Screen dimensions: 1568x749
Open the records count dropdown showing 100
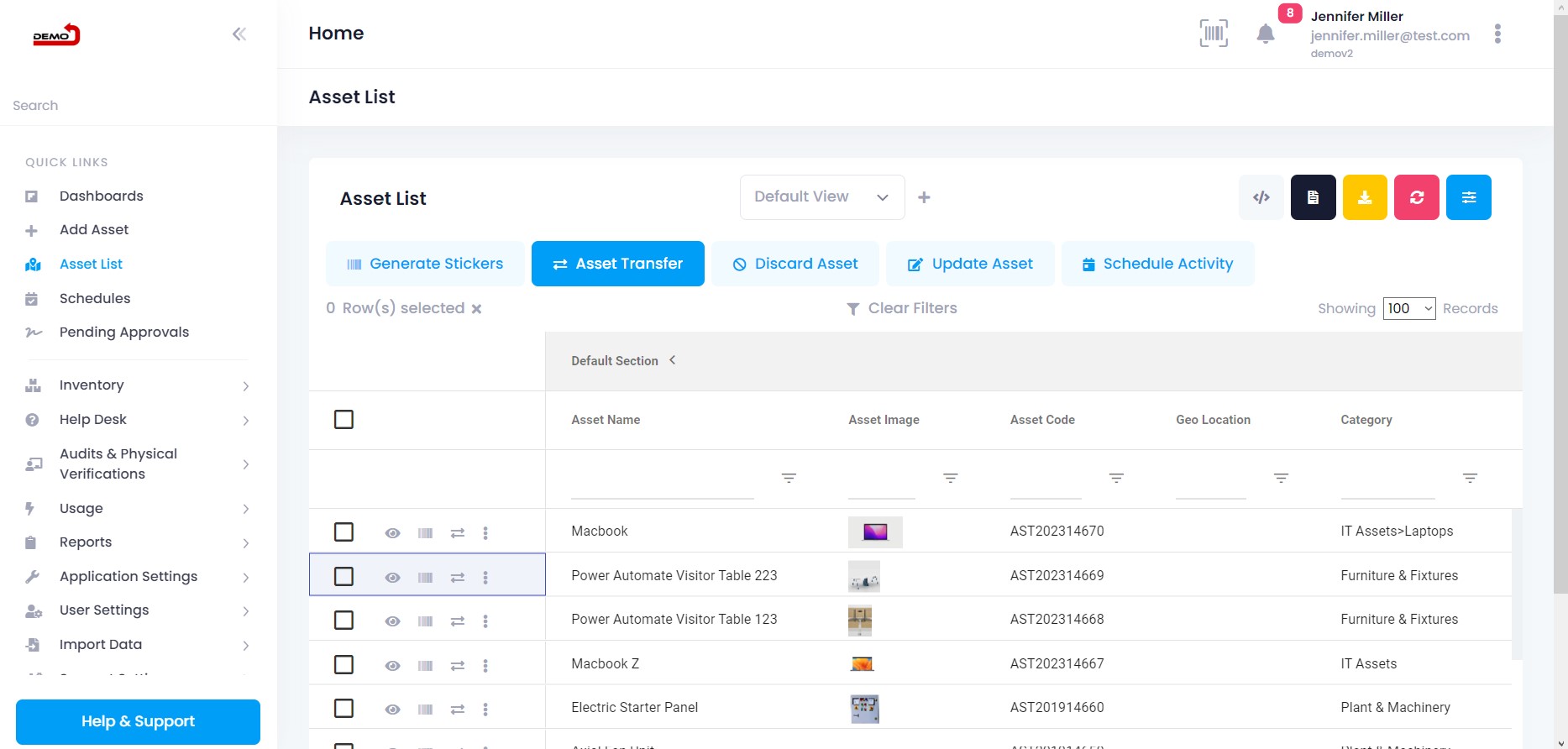(x=1409, y=308)
